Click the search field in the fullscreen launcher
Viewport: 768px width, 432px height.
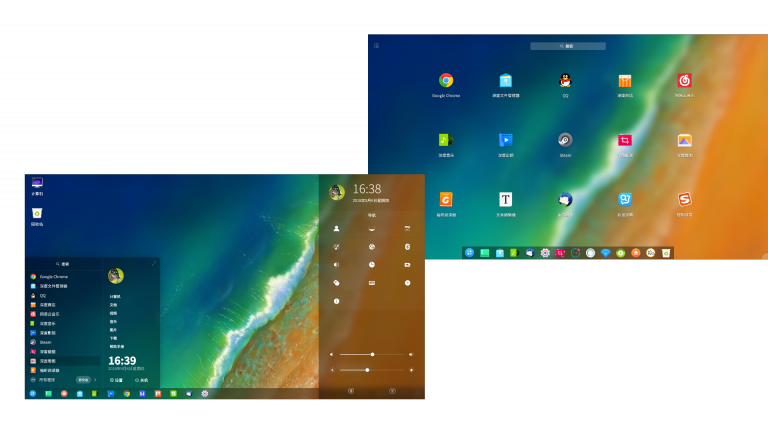pos(568,46)
